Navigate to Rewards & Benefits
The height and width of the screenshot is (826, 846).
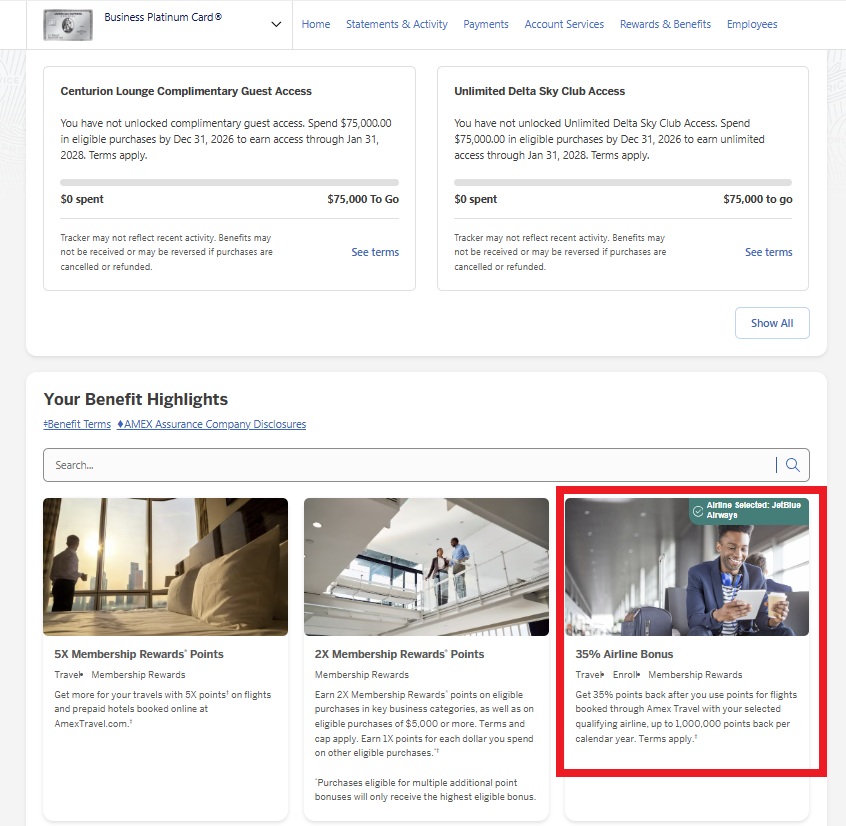(665, 24)
